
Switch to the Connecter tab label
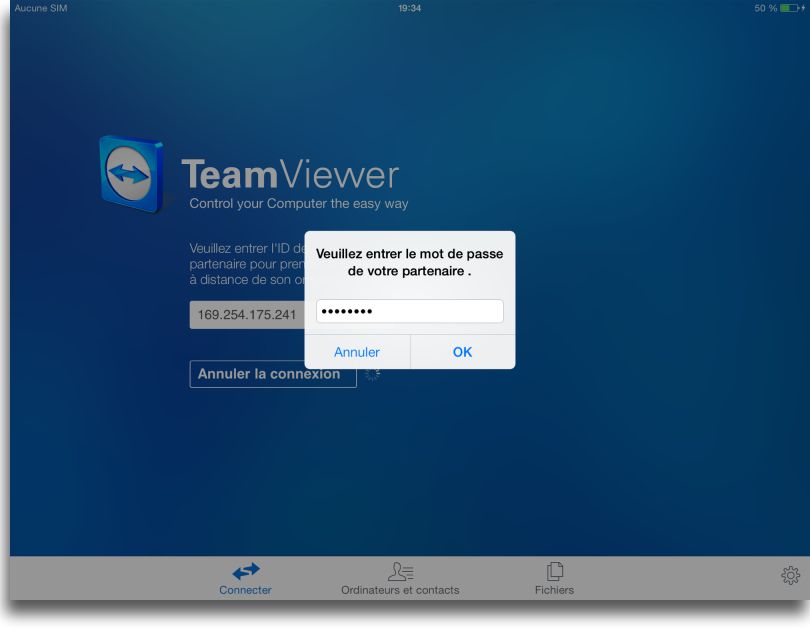(245, 590)
